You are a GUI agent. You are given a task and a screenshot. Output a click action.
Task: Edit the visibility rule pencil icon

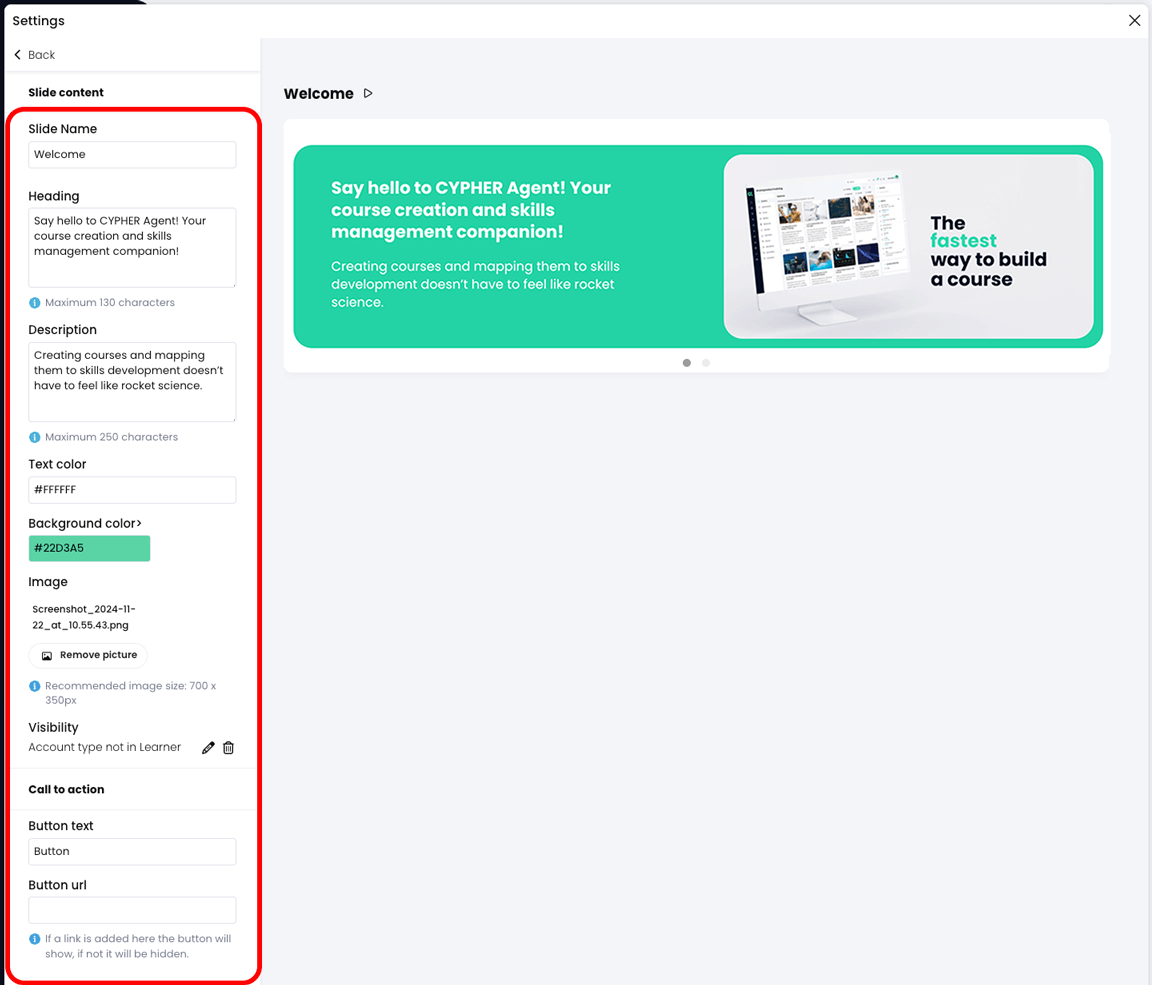(x=208, y=748)
